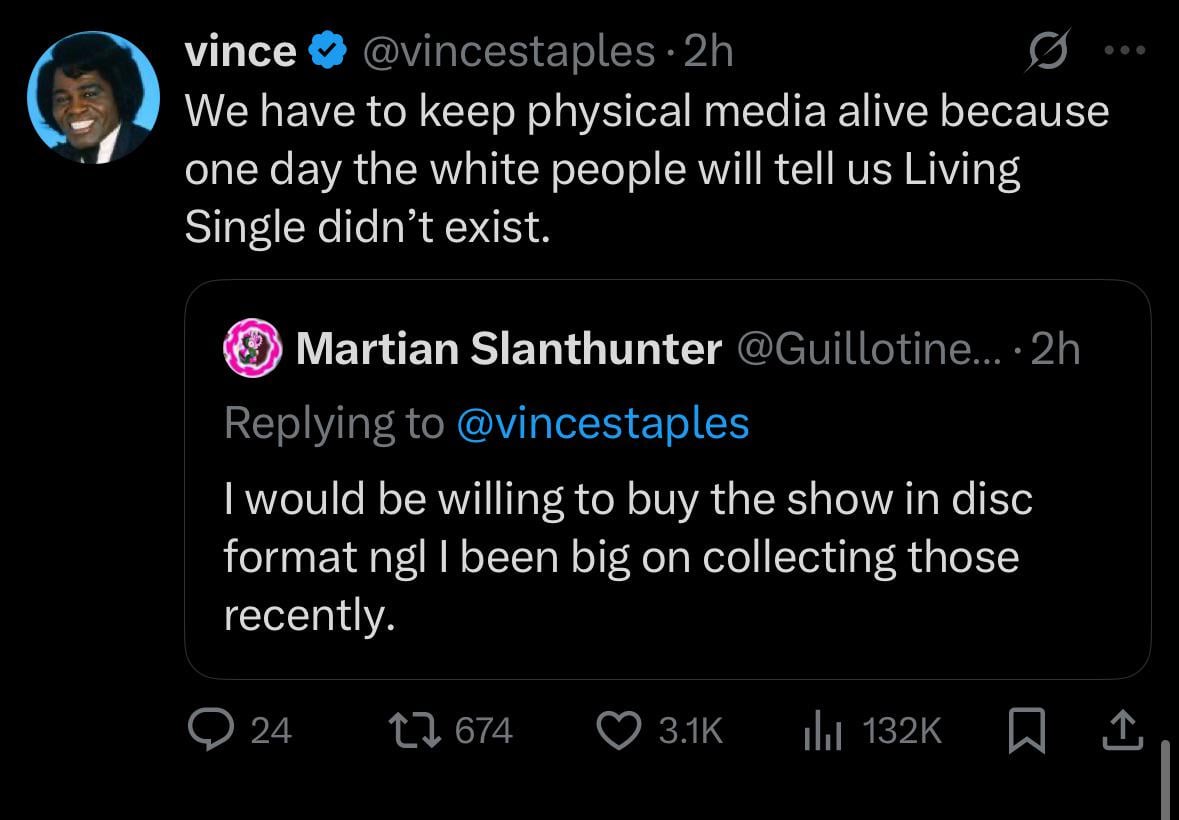1179x820 pixels.
Task: Click the 3.1K likes count
Action: coord(690,732)
